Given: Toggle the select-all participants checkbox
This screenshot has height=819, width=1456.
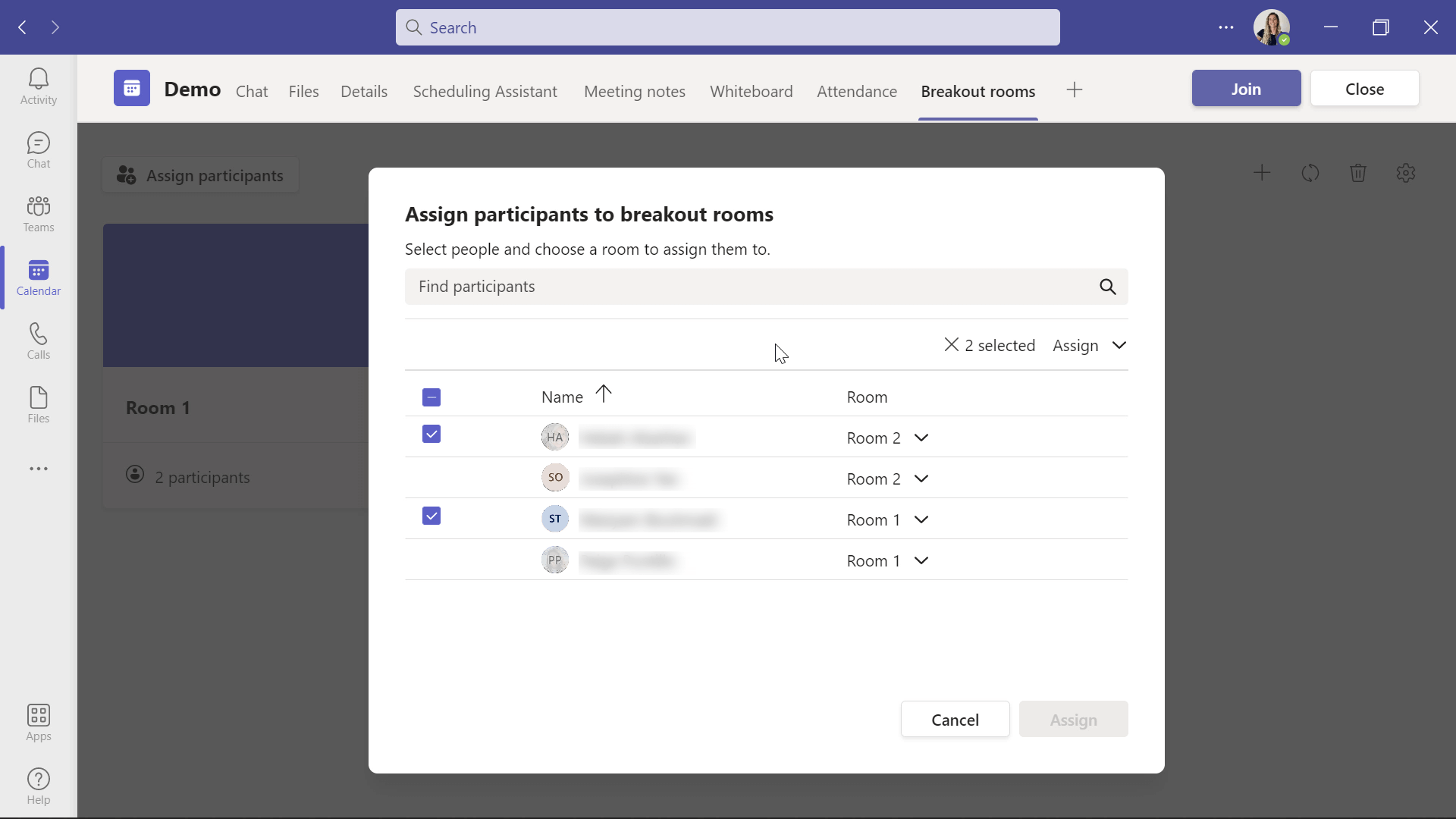Looking at the screenshot, I should coord(431,396).
